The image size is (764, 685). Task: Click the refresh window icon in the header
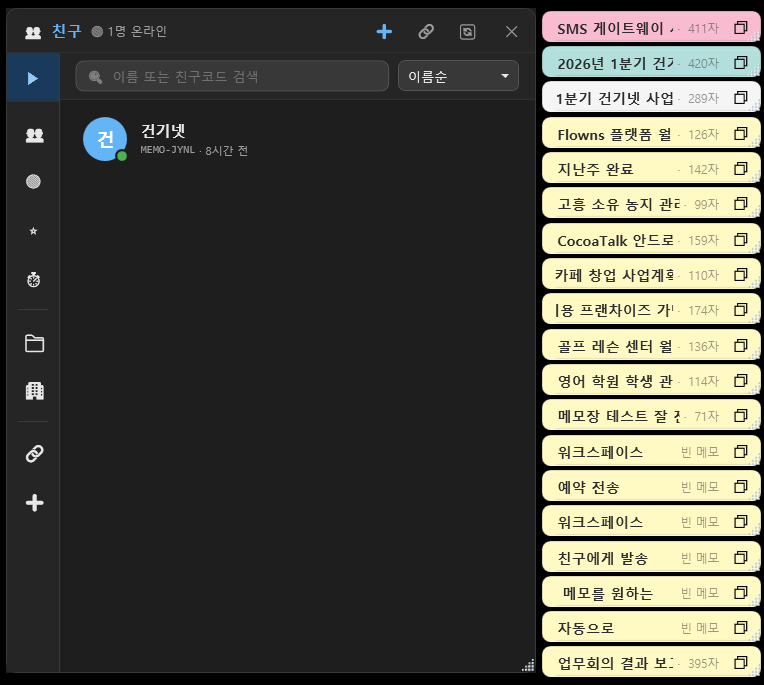click(x=468, y=32)
